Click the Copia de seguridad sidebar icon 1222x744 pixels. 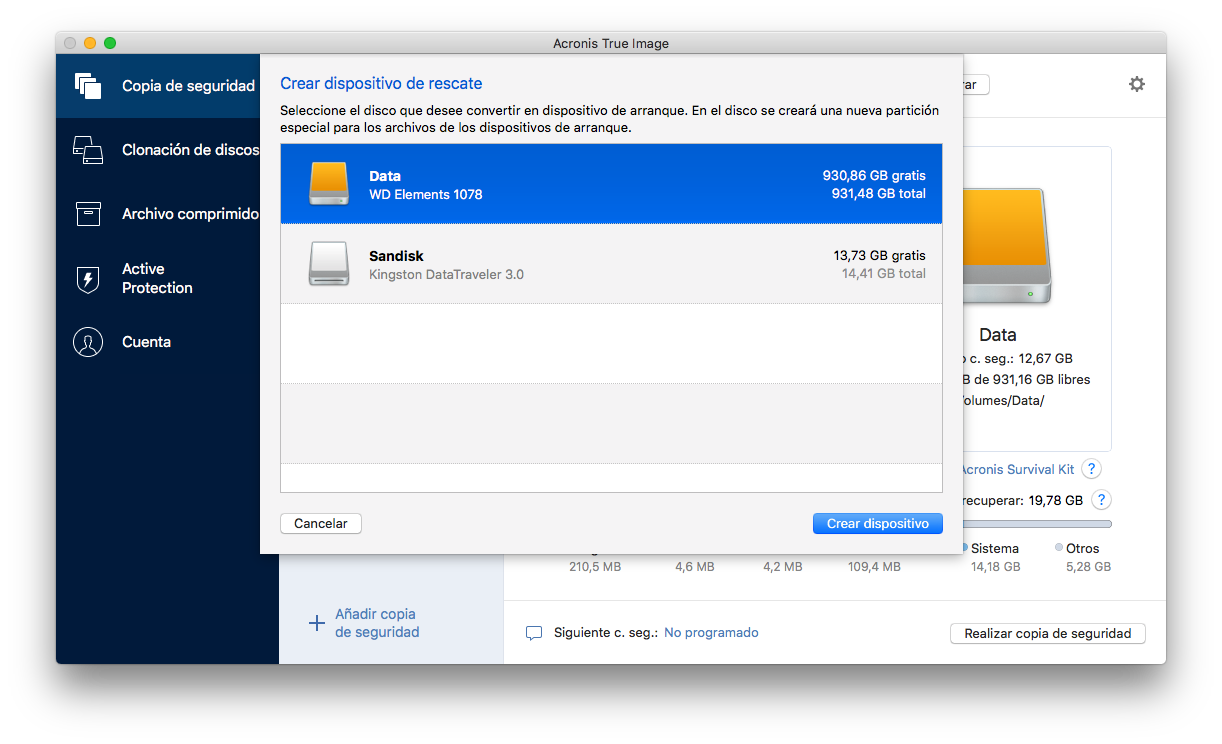88,86
